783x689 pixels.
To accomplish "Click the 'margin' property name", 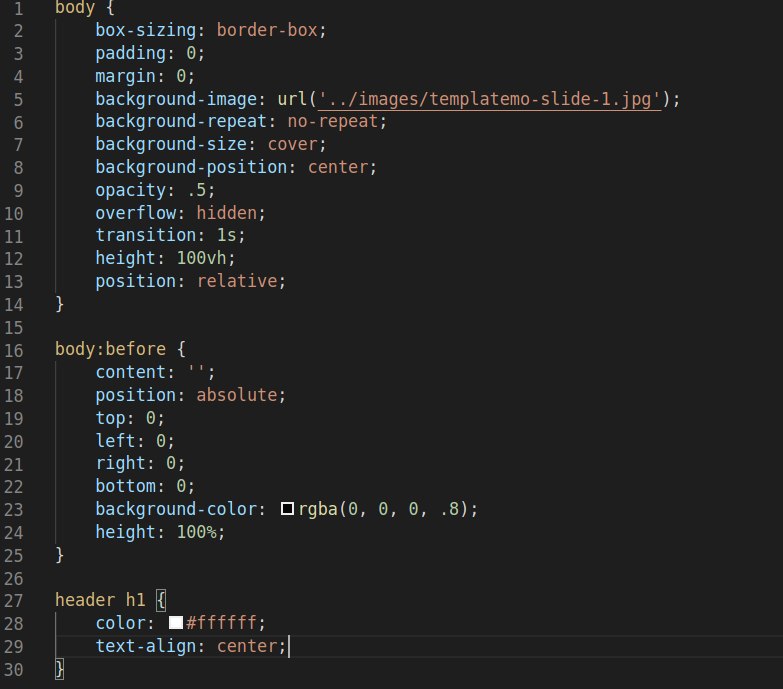I will pyautogui.click(x=125, y=76).
